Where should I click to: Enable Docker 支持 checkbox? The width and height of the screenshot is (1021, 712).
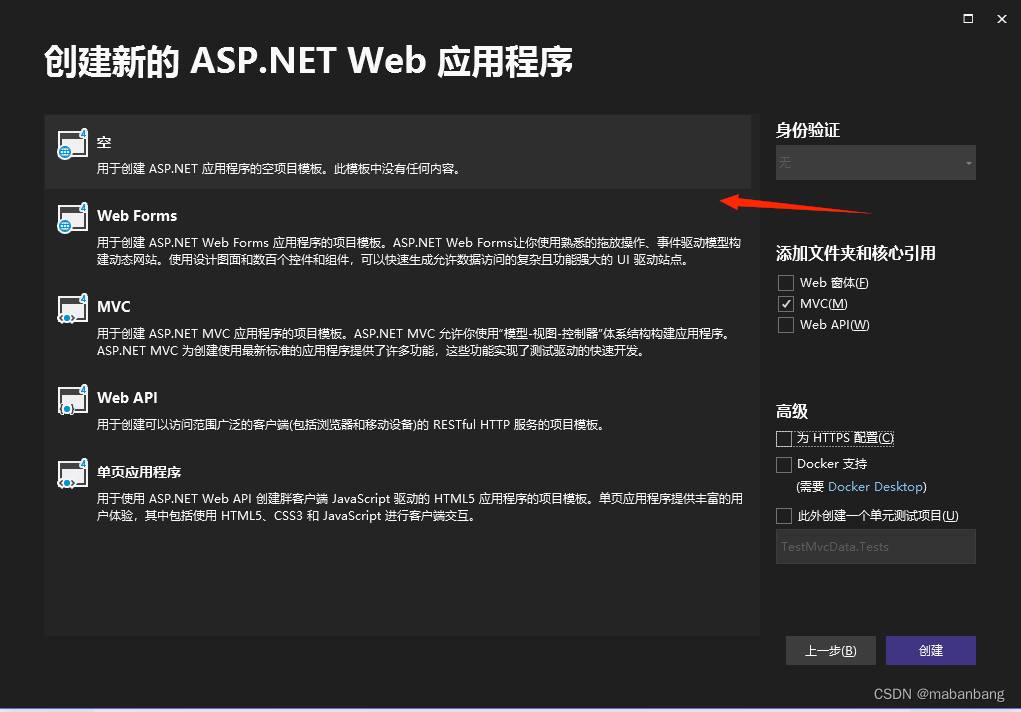[784, 464]
